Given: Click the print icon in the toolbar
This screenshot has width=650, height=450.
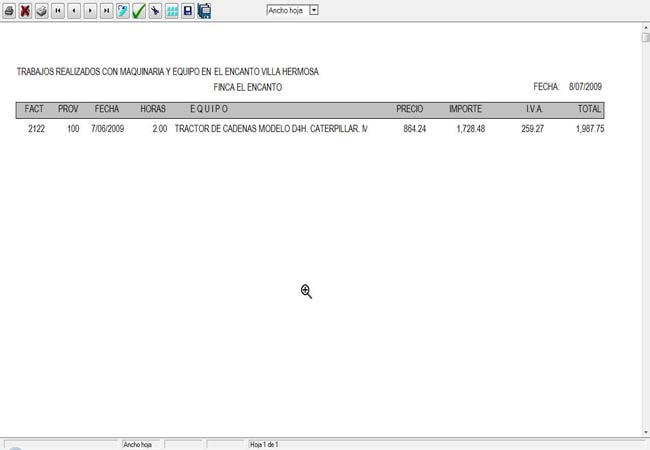Looking at the screenshot, I should tap(9, 11).
